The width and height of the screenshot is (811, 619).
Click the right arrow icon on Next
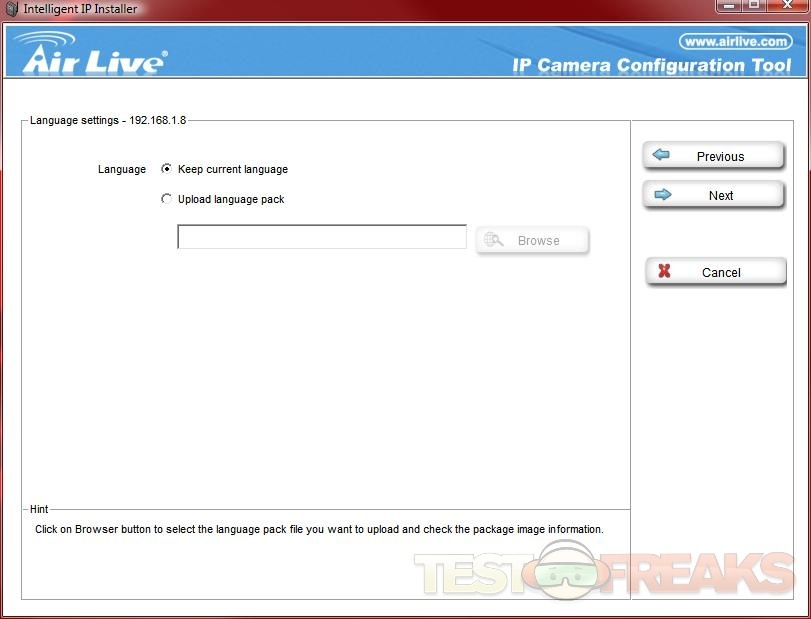tap(662, 195)
